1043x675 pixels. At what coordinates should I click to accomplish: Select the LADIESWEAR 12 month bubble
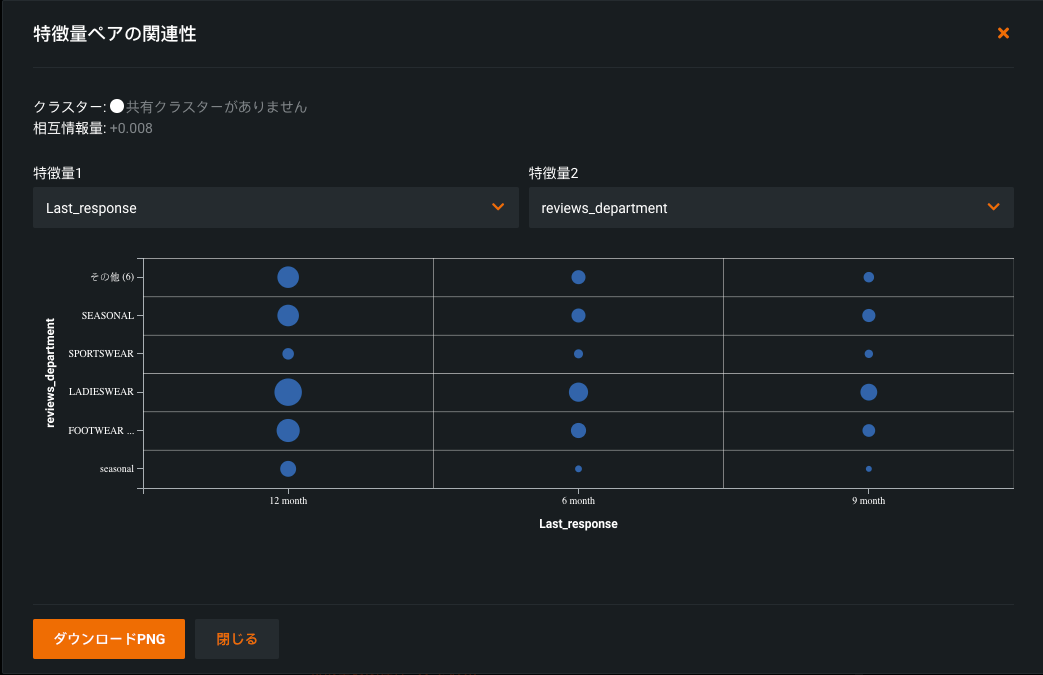[288, 392]
